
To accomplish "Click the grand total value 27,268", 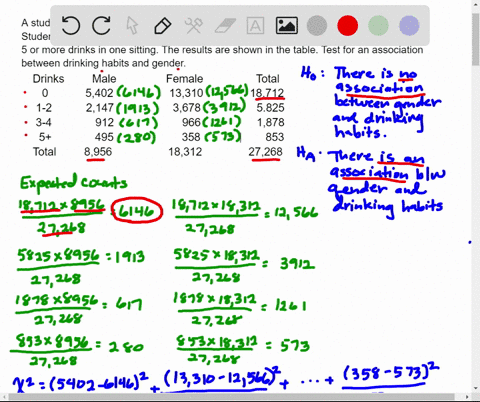I will click(x=265, y=152).
